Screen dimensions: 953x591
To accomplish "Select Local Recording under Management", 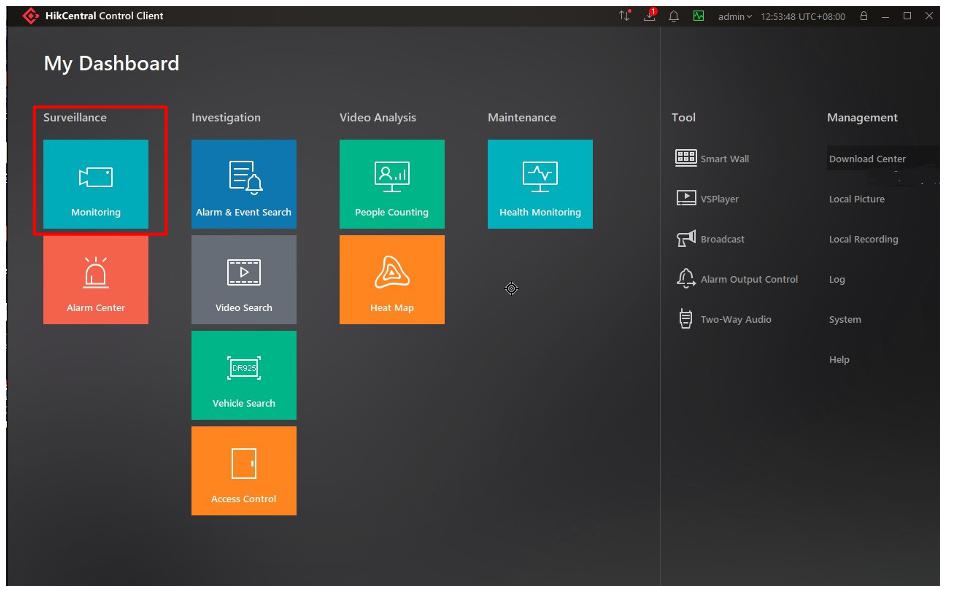I will point(863,239).
